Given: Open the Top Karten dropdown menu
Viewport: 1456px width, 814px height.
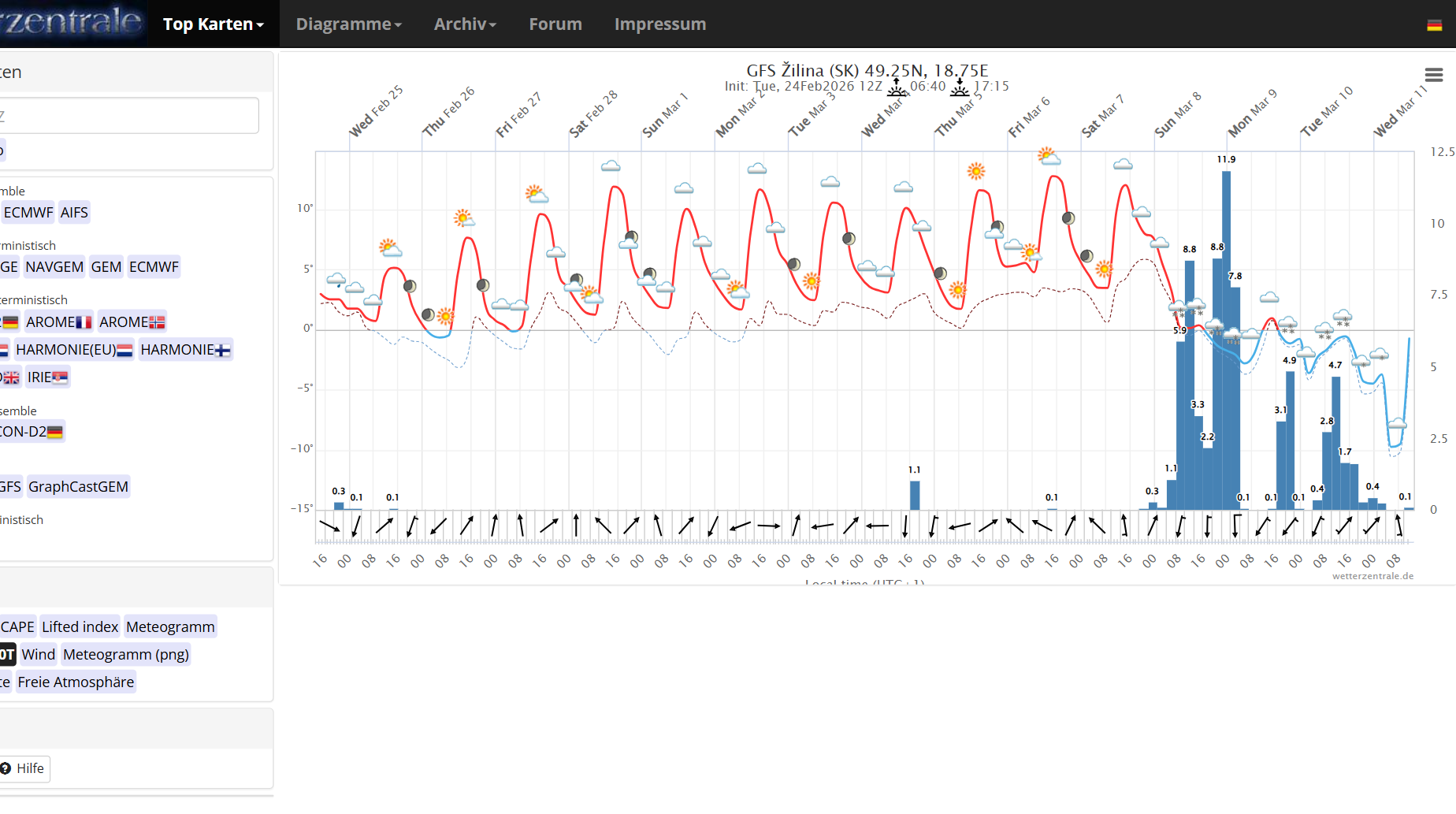Looking at the screenshot, I should (x=213, y=24).
